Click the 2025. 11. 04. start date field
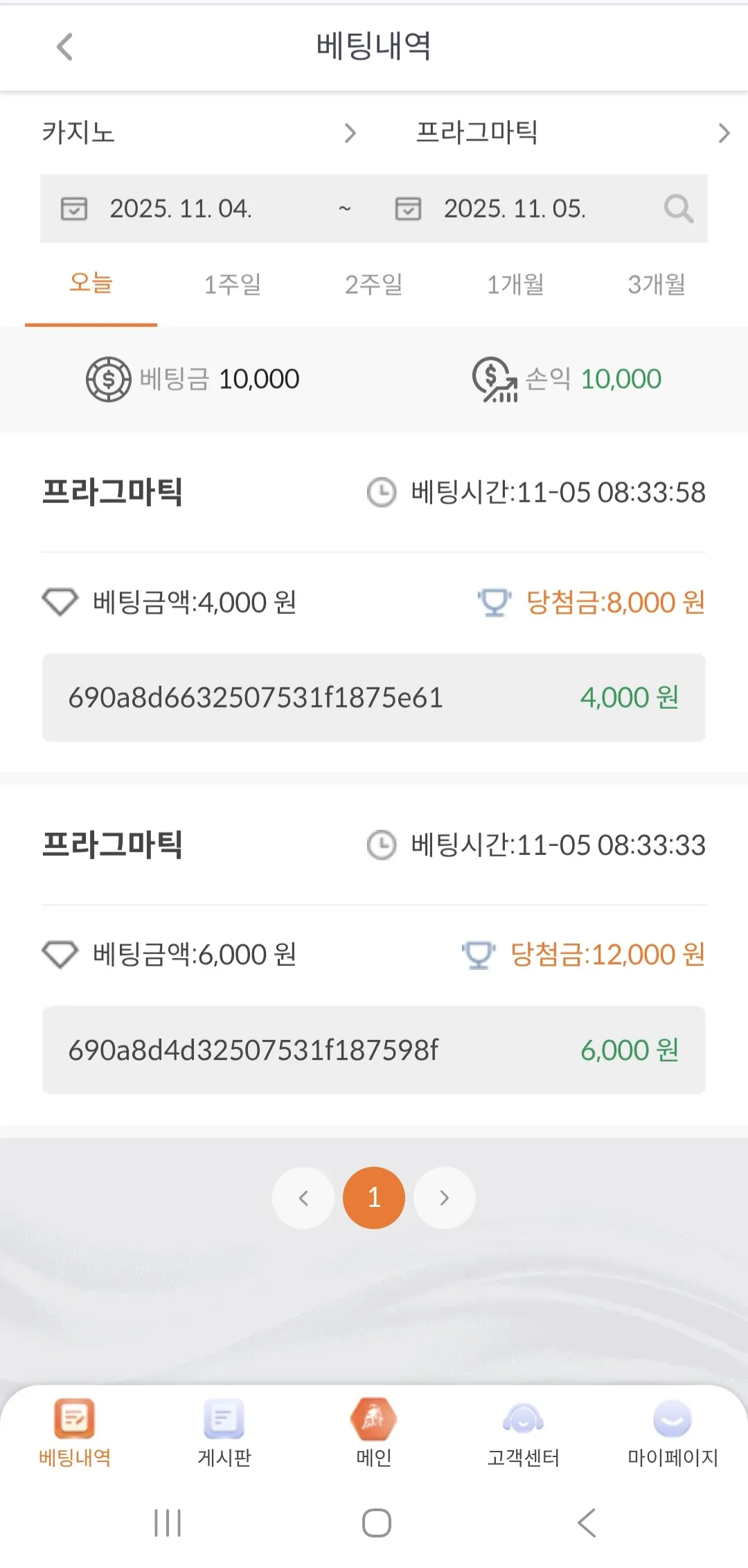This screenshot has width=748, height=1568. (x=181, y=209)
